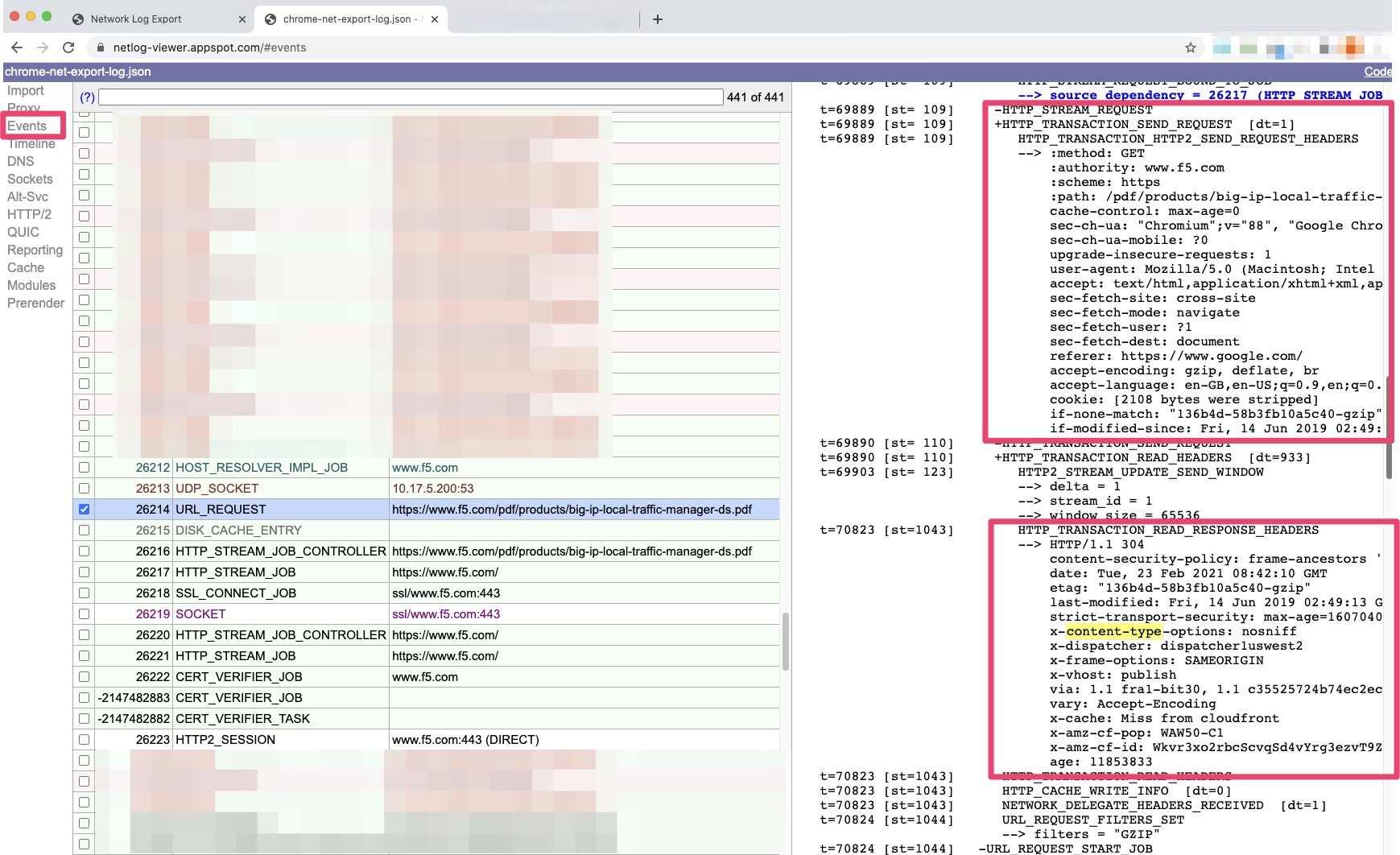The height and width of the screenshot is (855, 1400).
Task: Select checkbox for -2147482882 CERT_VERIFIER_TASK
Action: coord(84,718)
